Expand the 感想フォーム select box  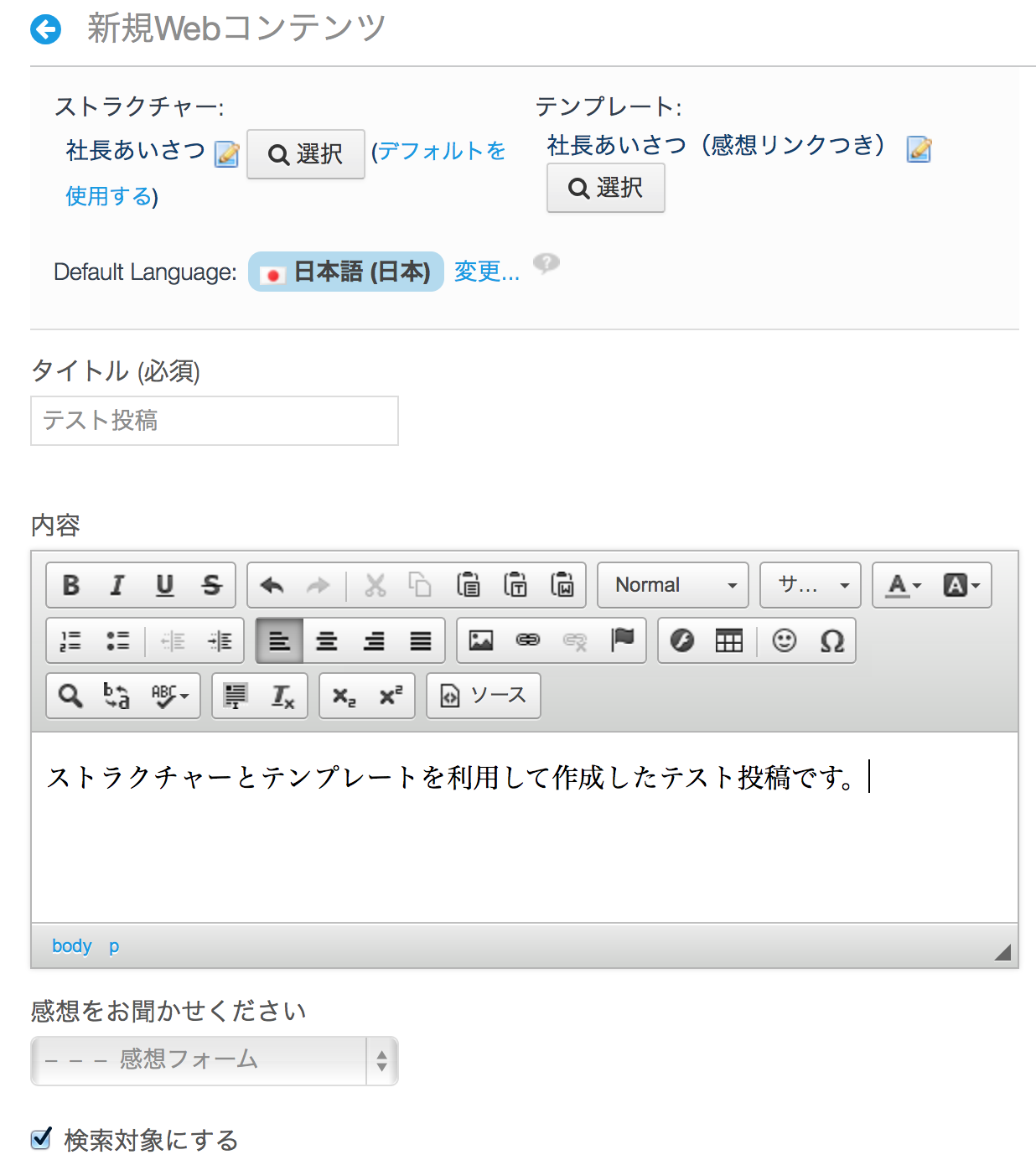215,1060
